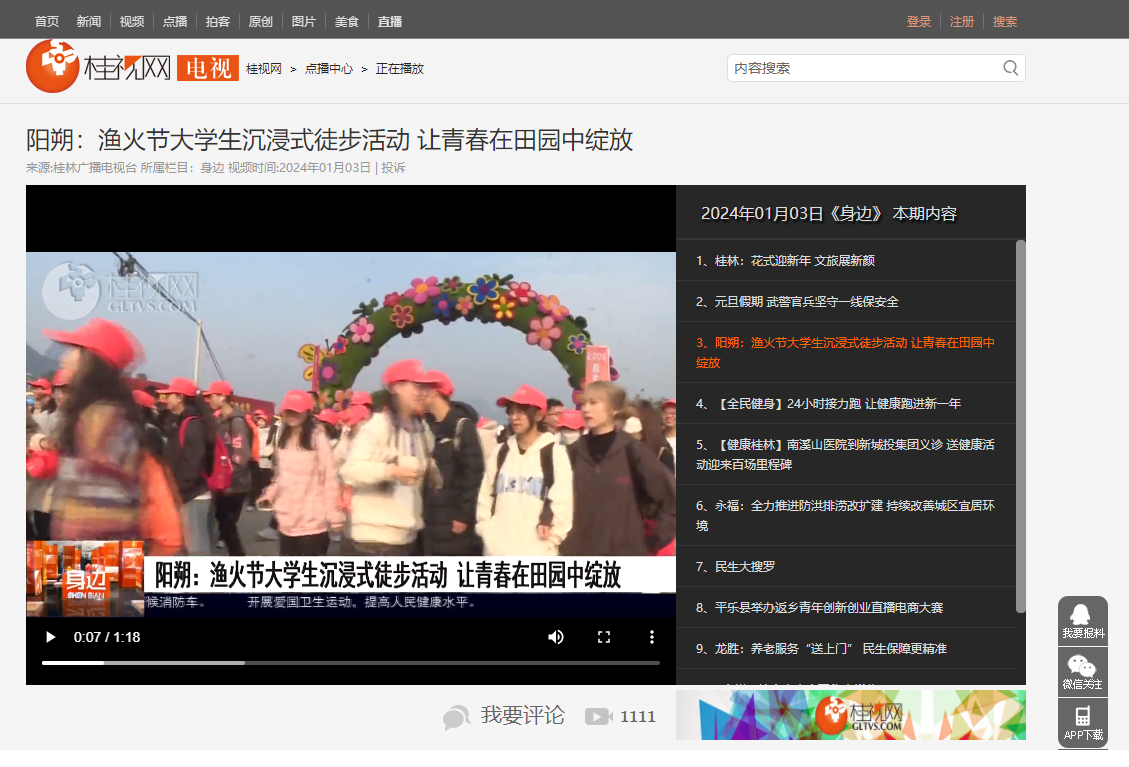Open 我要报料 sidebar icon

pos(1082,621)
